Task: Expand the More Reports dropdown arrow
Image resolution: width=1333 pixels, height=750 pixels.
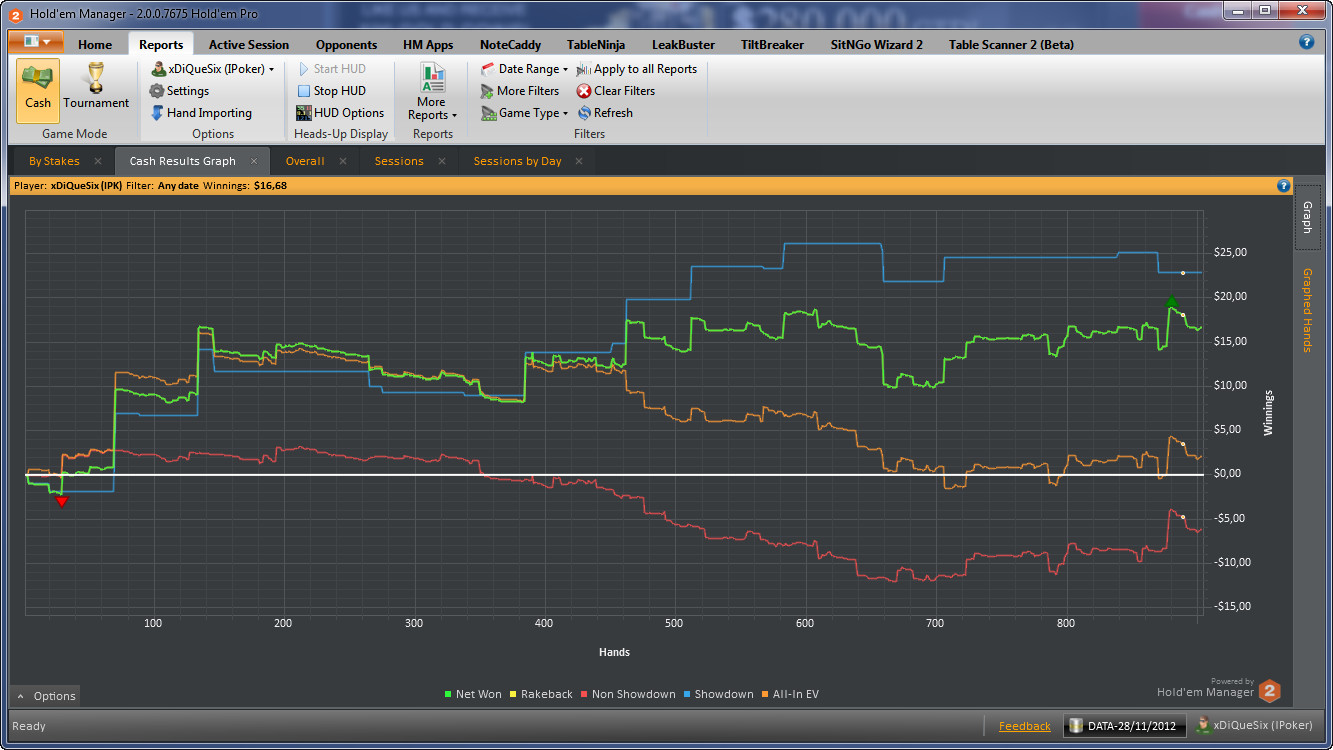Action: (x=454, y=116)
